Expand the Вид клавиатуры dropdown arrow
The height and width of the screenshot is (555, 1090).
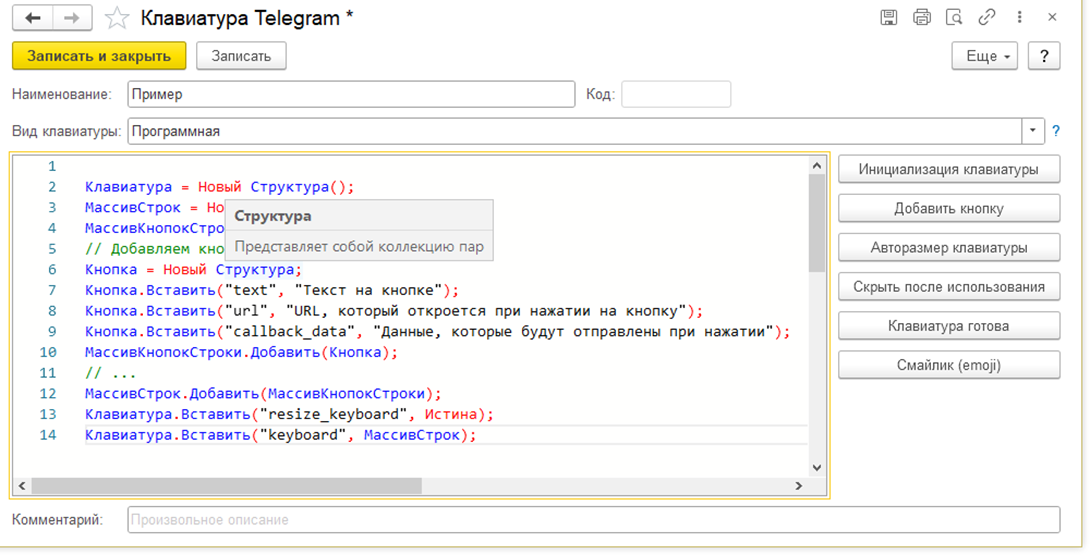click(x=1032, y=131)
